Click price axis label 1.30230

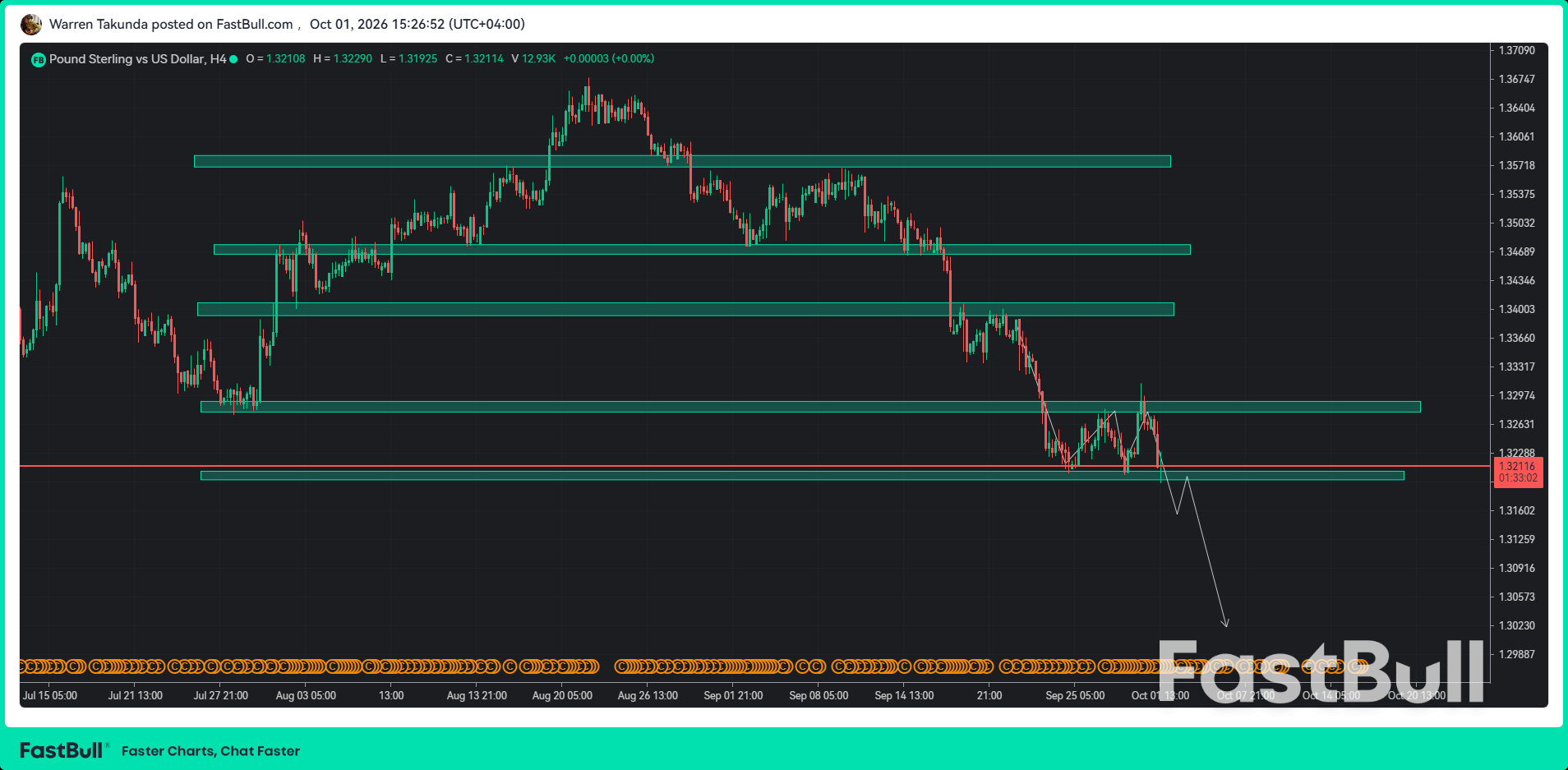point(1517,625)
